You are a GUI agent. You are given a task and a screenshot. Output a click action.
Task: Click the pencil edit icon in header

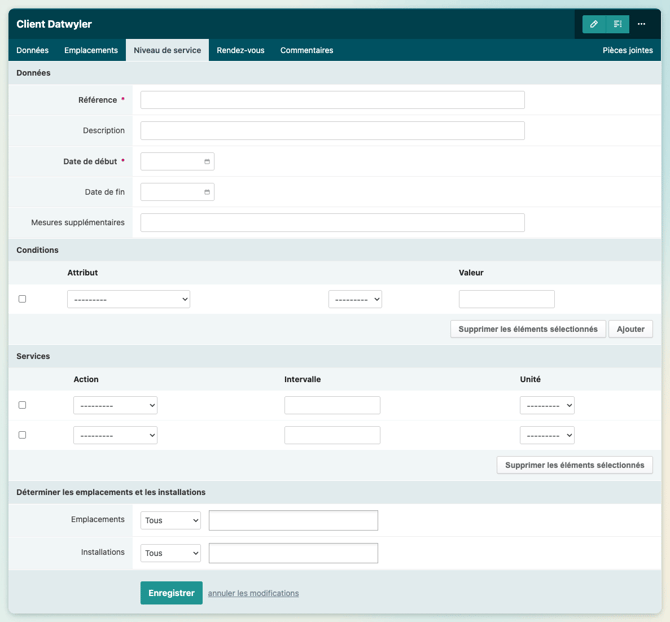tap(594, 24)
